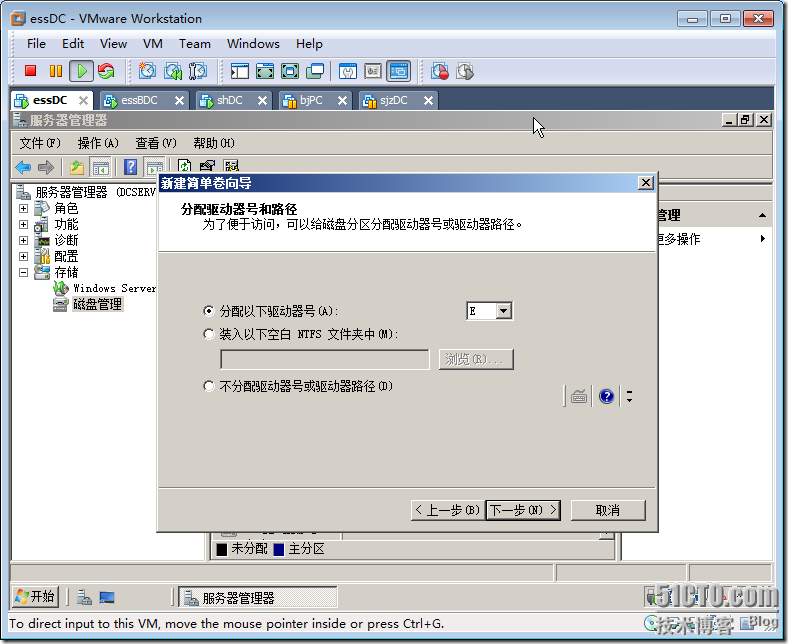Image resolution: width=788 pixels, height=644 pixels.
Task: Click the appliance view toolbar icon
Action: point(373,71)
